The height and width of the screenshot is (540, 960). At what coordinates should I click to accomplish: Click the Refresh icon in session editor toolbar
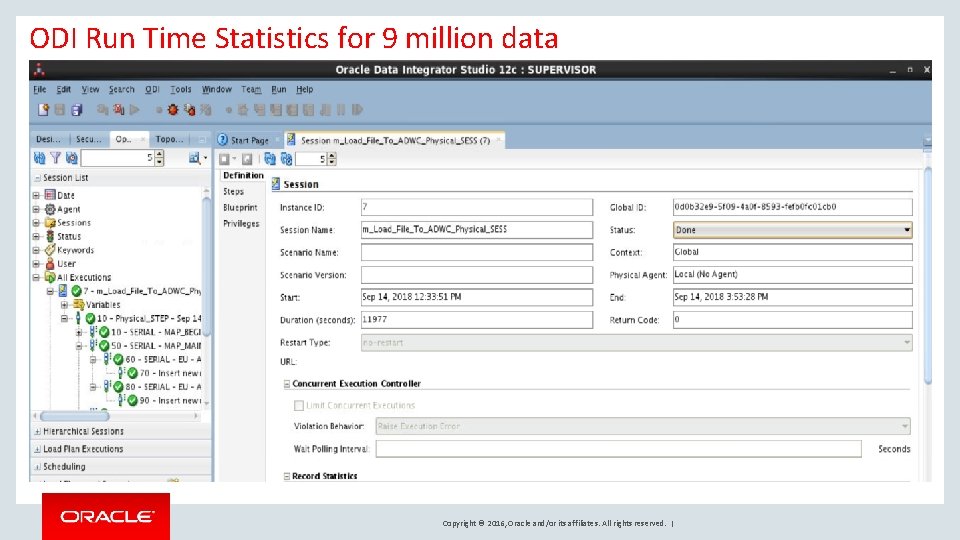click(x=269, y=159)
